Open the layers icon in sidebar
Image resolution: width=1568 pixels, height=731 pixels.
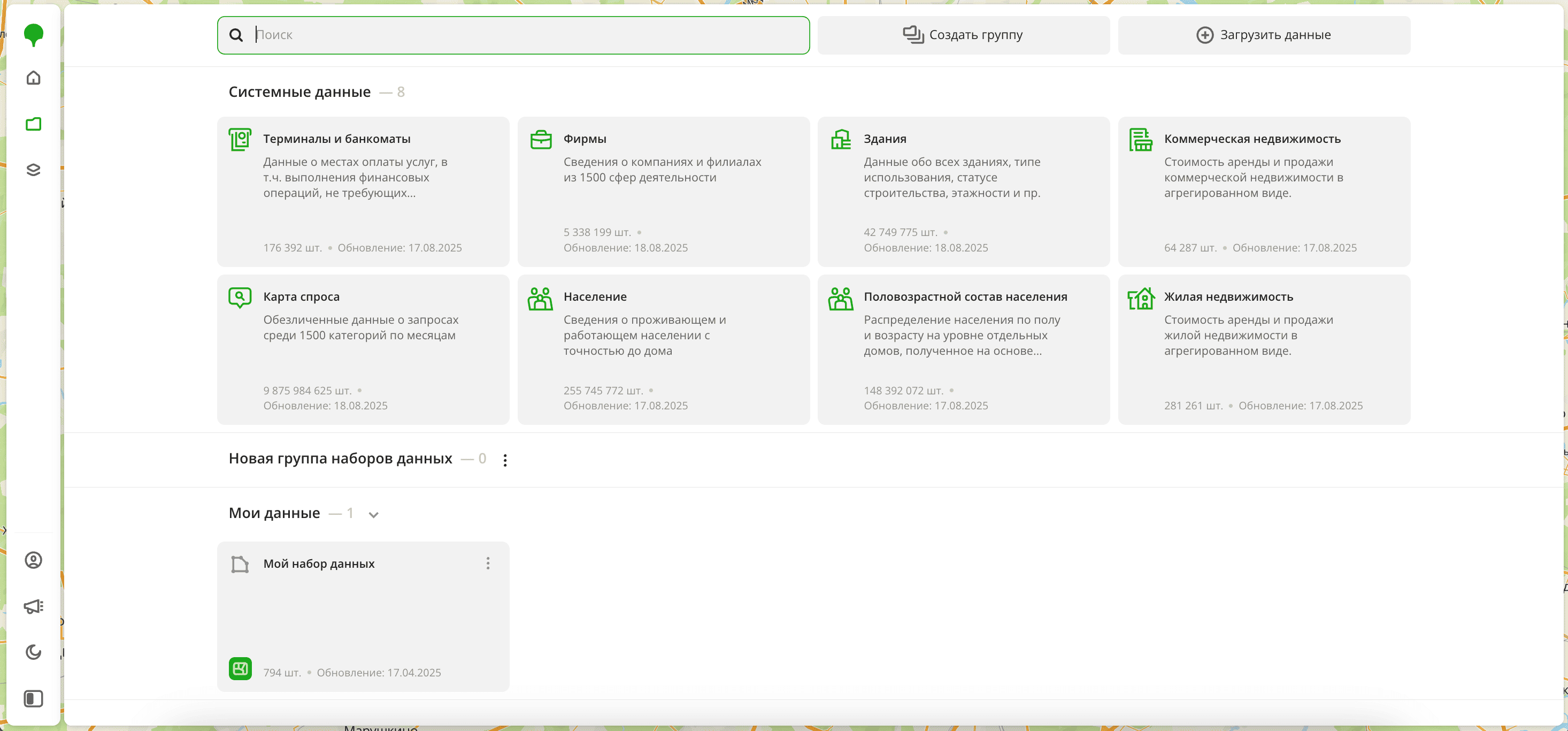[34, 170]
